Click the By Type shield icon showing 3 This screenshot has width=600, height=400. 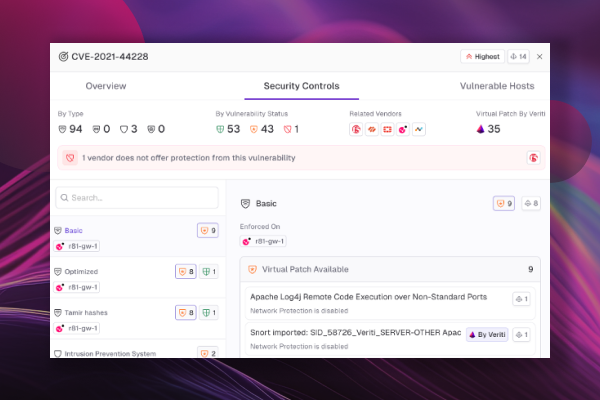click(124, 129)
